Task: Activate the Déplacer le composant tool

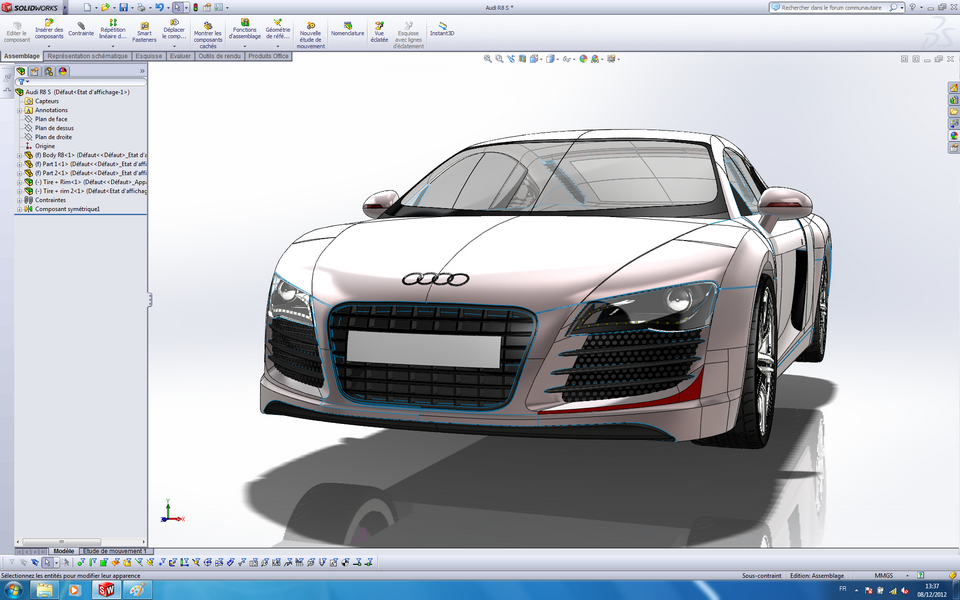Action: coord(173,30)
